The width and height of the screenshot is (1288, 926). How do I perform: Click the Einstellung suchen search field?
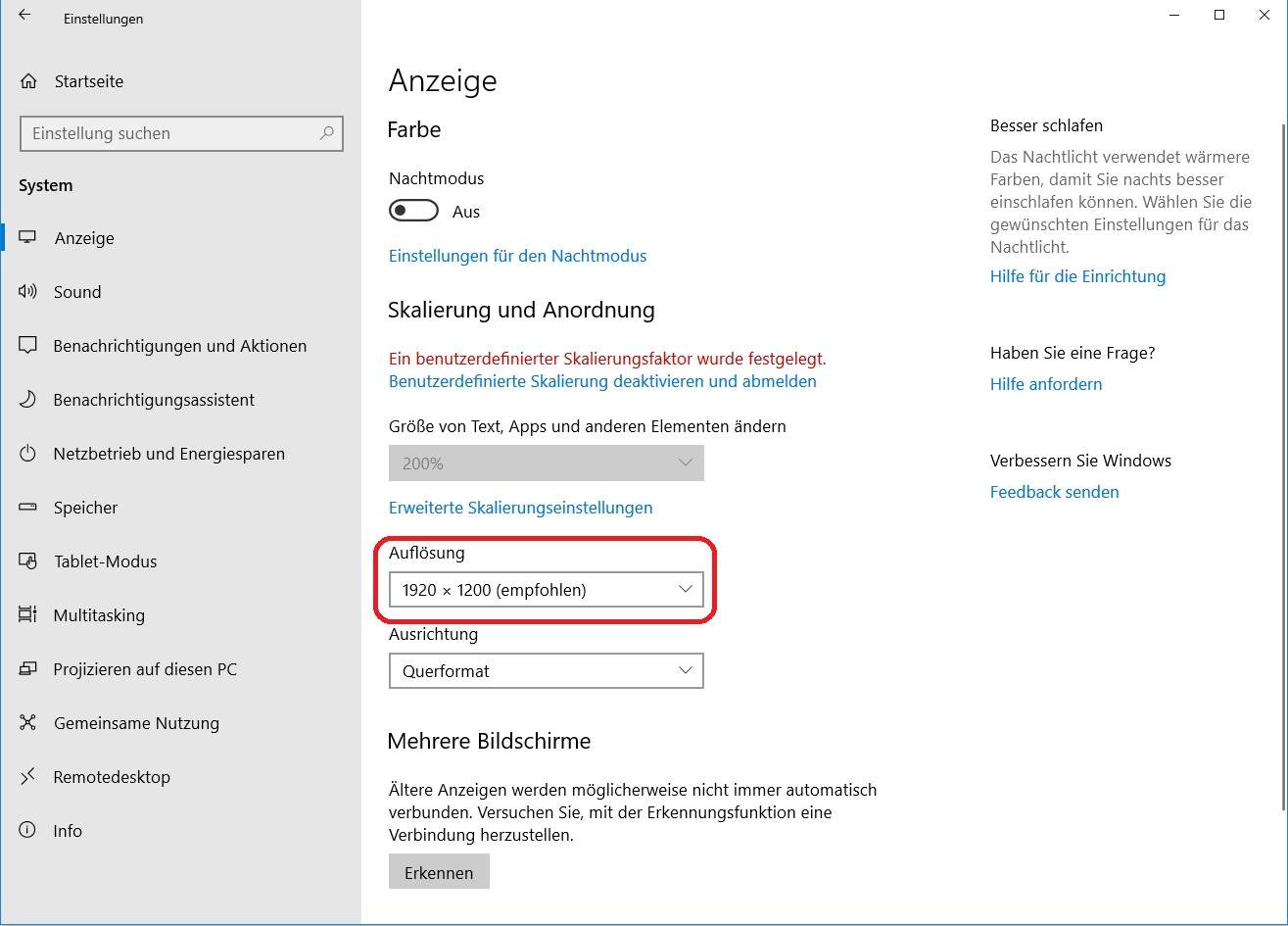[181, 133]
